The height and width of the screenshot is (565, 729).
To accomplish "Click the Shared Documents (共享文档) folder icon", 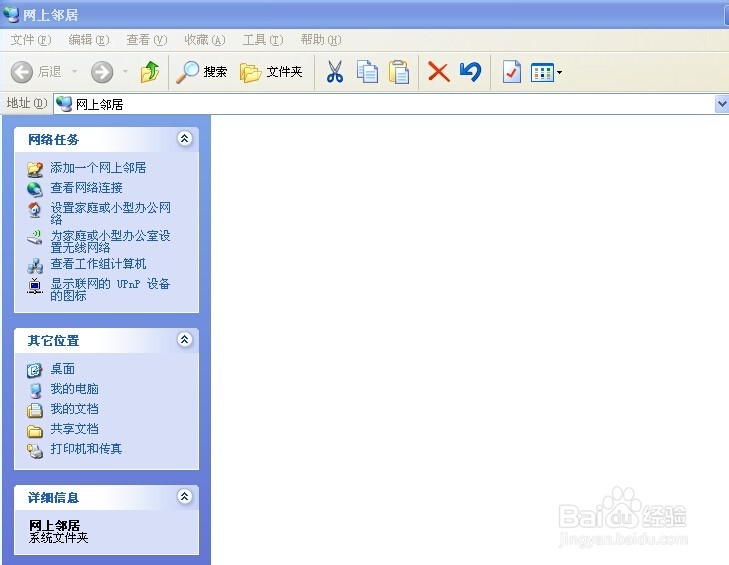I will pos(35,431).
